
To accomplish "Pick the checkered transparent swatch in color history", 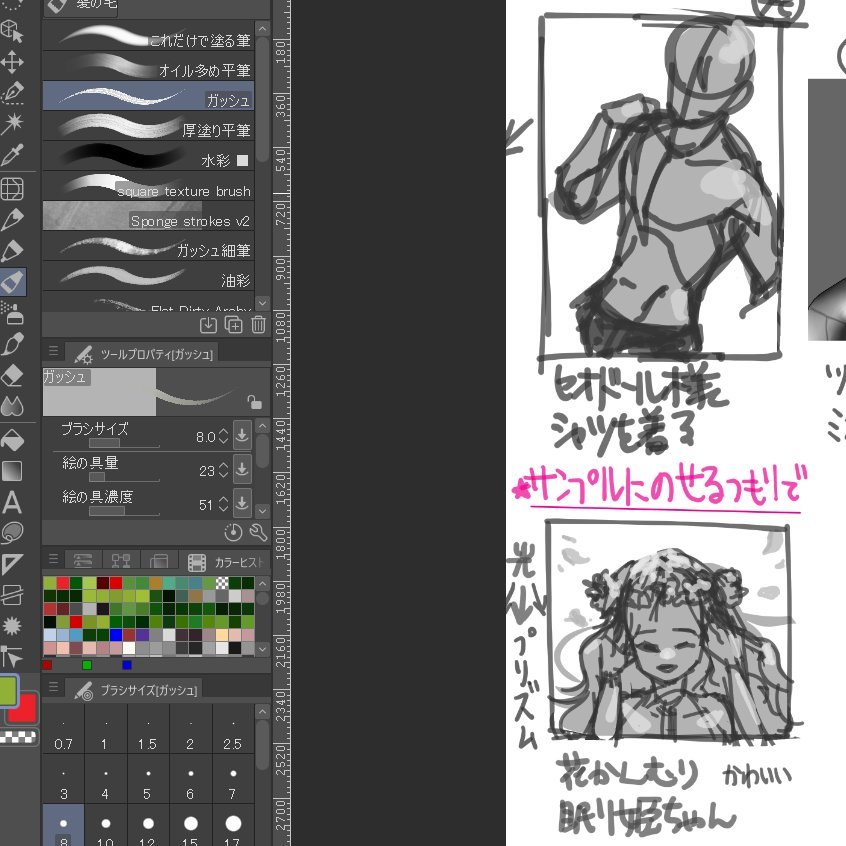I will pyautogui.click(x=222, y=583).
